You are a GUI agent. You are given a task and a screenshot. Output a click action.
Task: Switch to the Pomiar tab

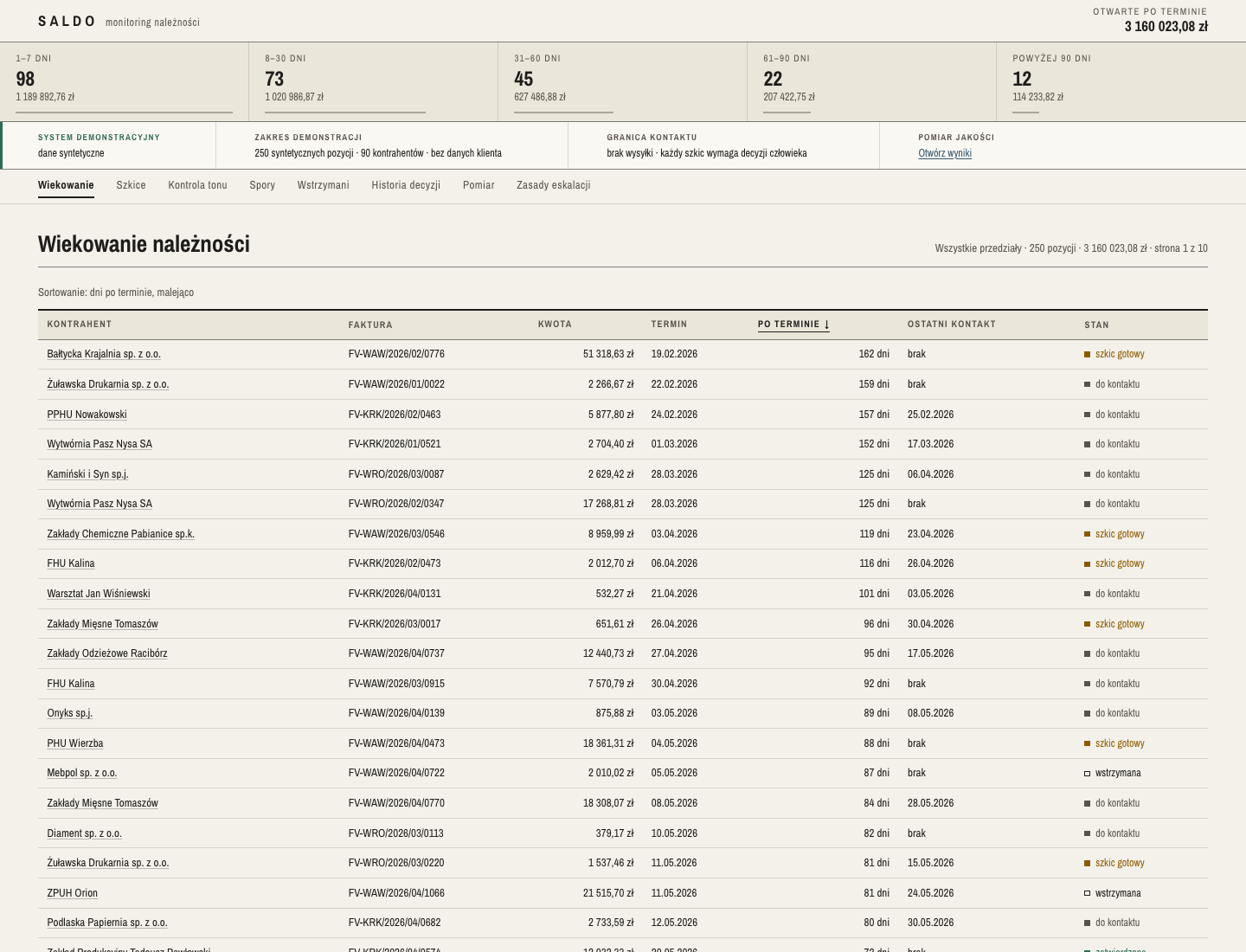(x=478, y=185)
